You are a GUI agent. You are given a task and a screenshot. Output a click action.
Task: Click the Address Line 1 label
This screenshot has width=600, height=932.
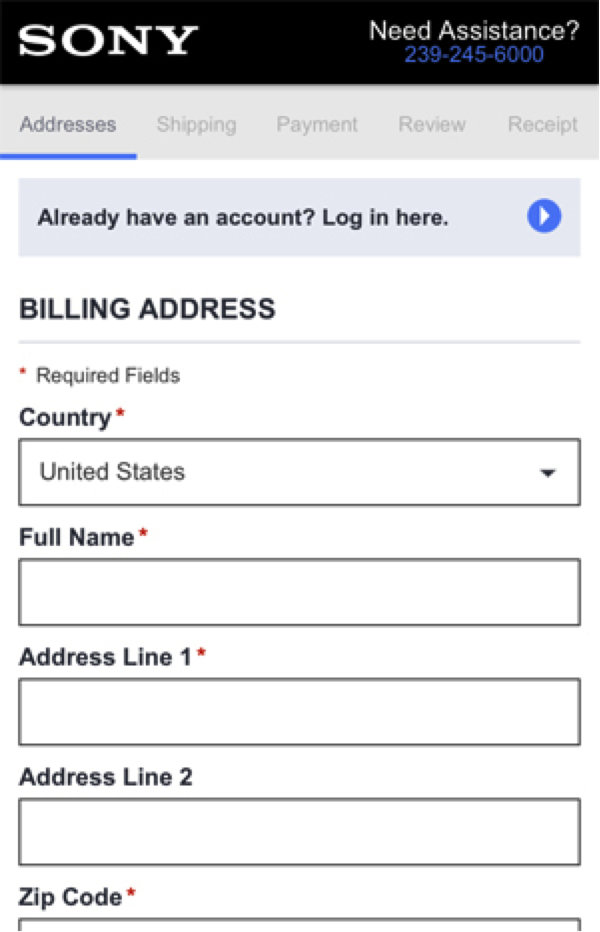point(105,657)
